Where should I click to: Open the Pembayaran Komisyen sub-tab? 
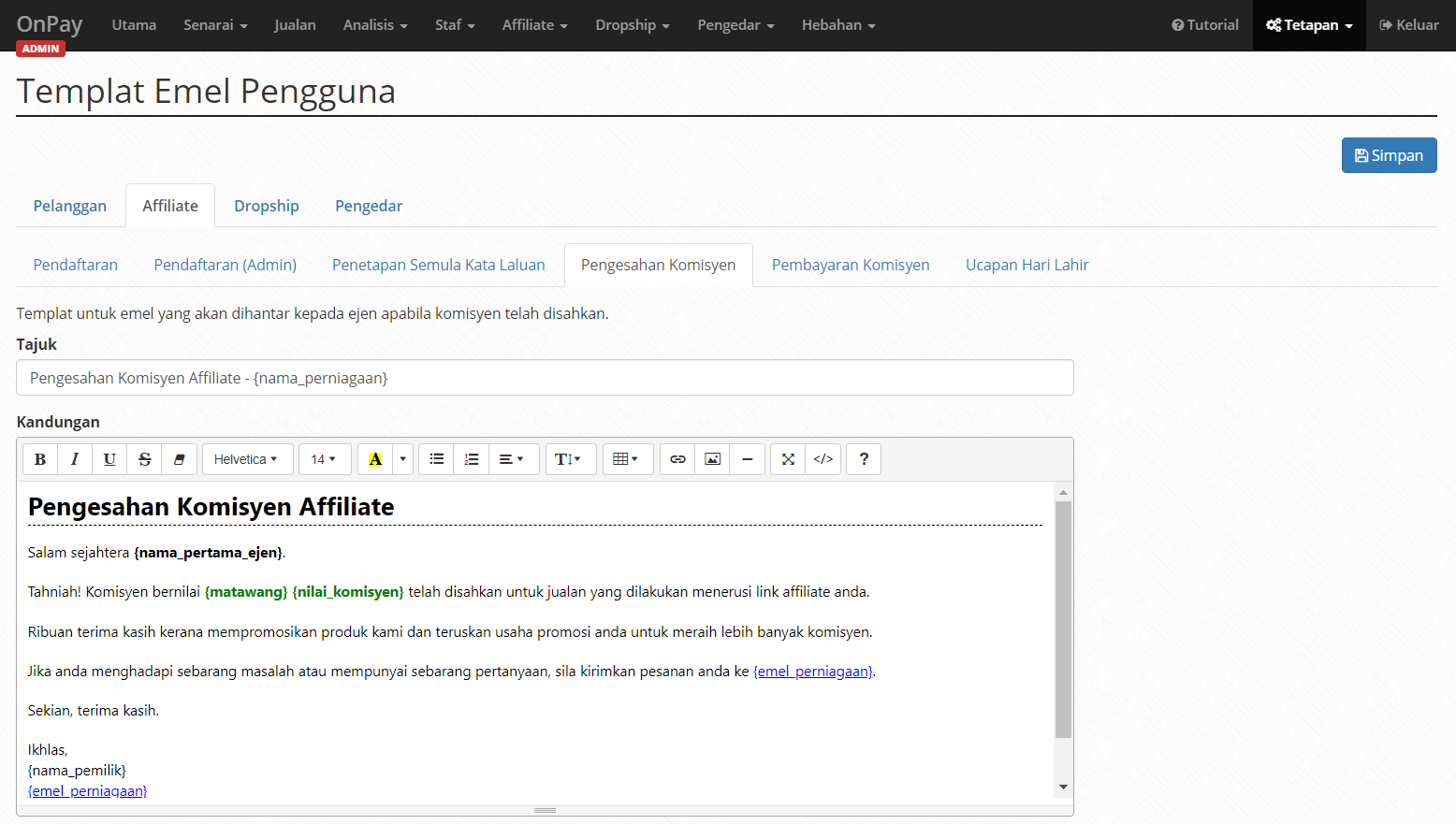[851, 265]
